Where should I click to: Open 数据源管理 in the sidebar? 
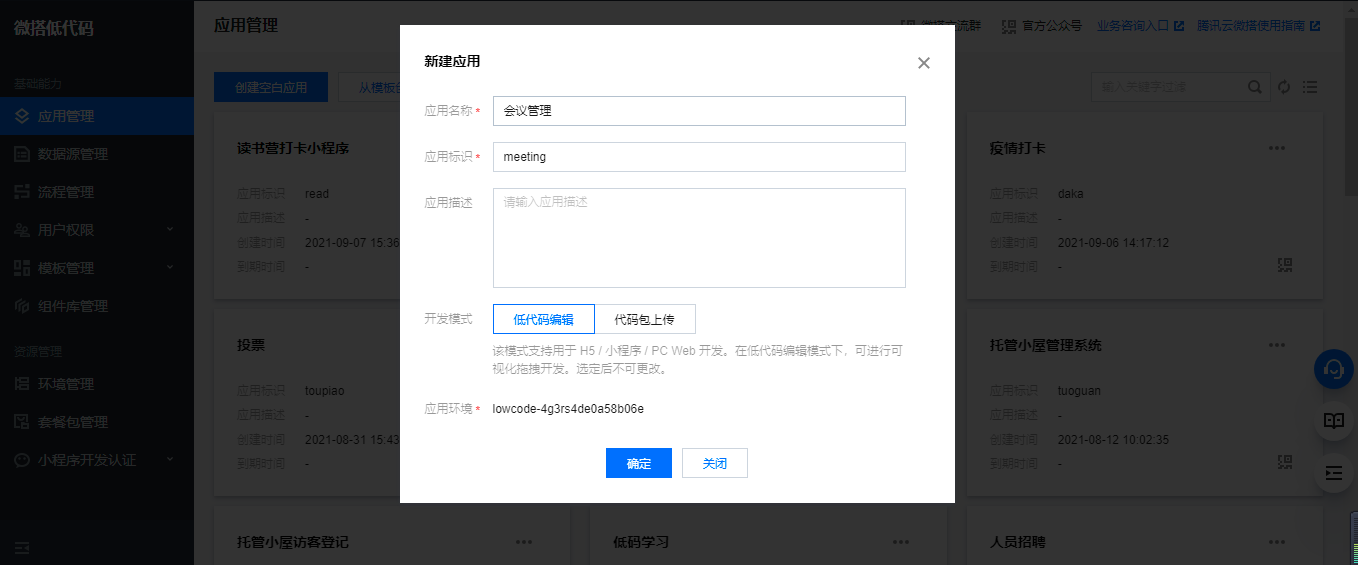coord(97,154)
